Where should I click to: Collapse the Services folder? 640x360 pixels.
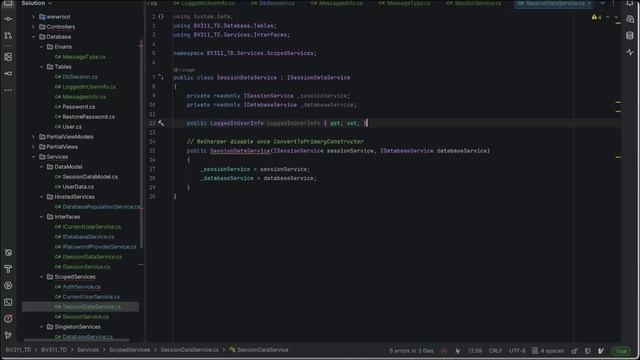pyautogui.click(x=33, y=157)
